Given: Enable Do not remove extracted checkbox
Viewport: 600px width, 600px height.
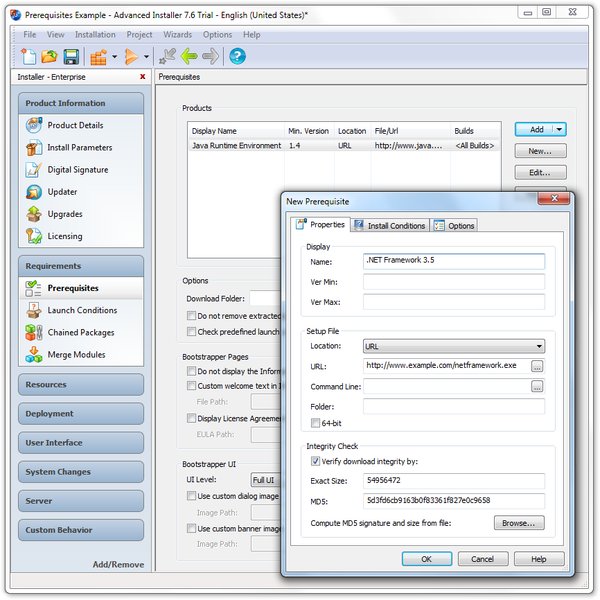Looking at the screenshot, I should (x=191, y=316).
